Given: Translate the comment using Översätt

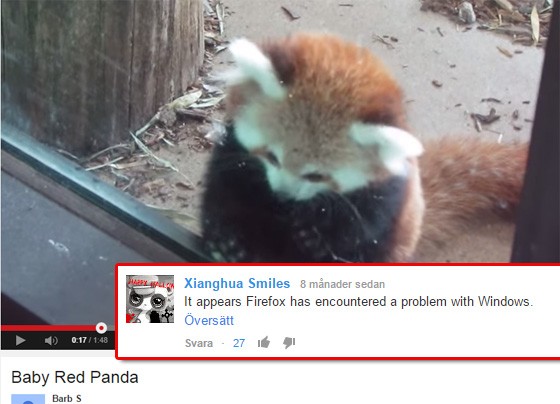Looking at the screenshot, I should (x=209, y=320).
